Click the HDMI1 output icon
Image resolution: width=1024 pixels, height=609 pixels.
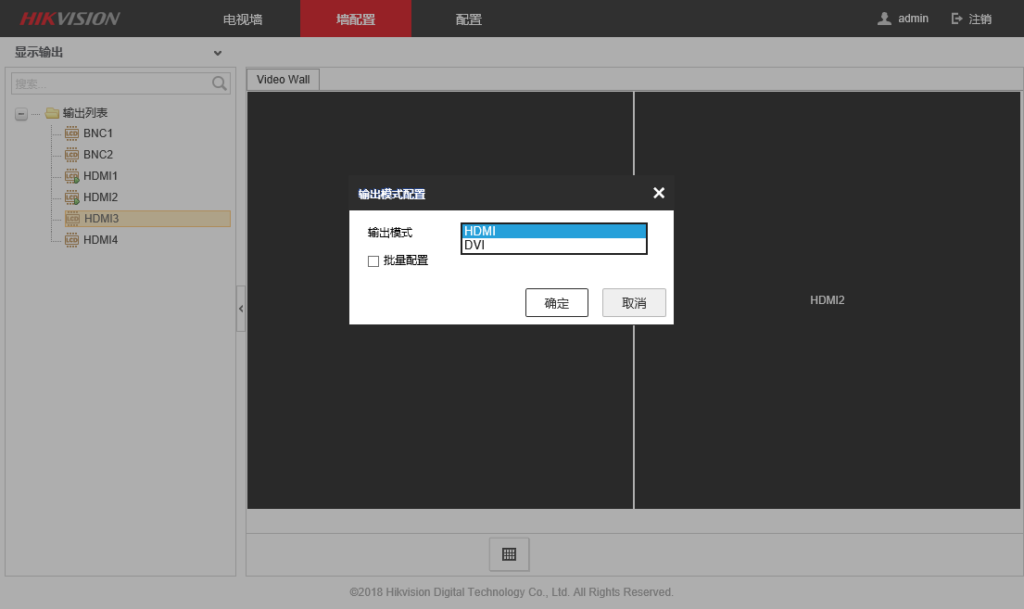pyautogui.click(x=72, y=176)
